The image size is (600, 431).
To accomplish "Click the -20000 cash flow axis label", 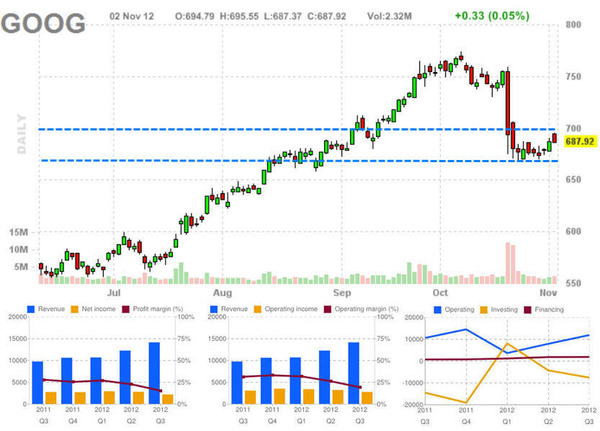I will point(414,405).
